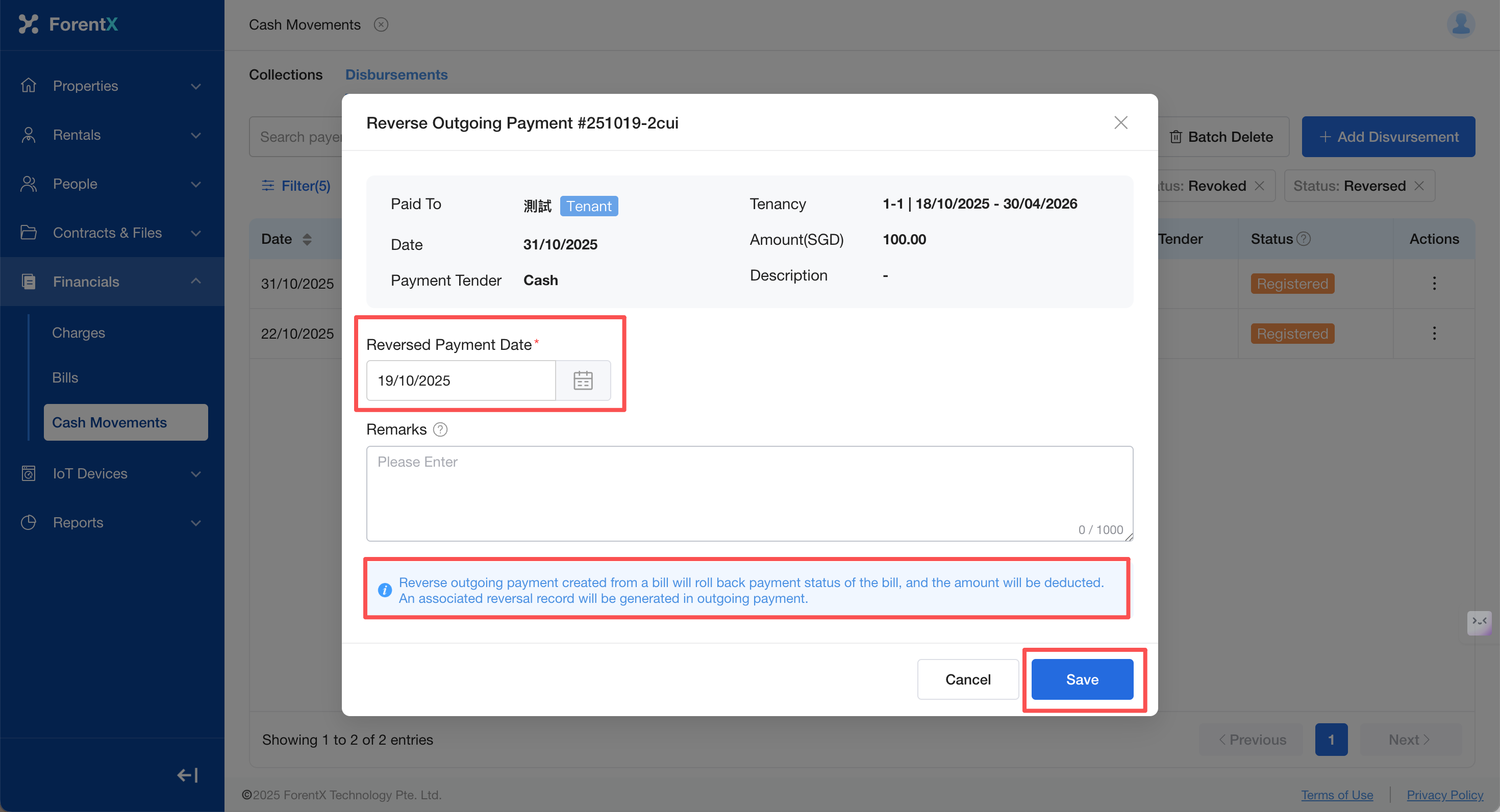This screenshot has height=812, width=1500.
Task: Click the Reversed Payment Date field
Action: [460, 380]
